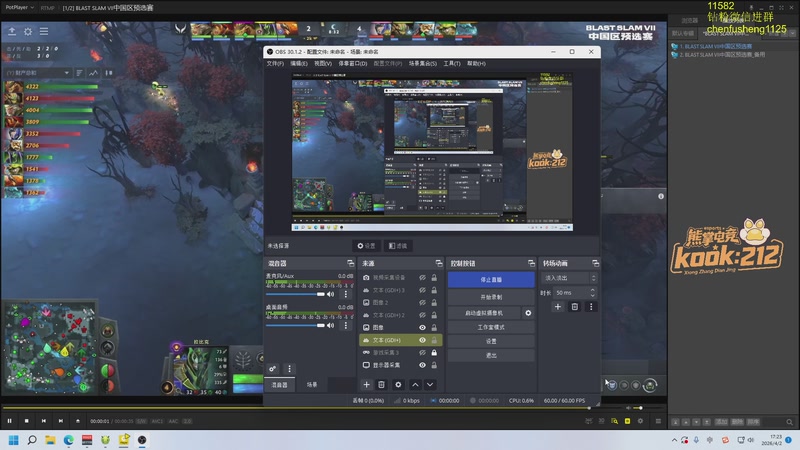The width and height of the screenshot is (800, 450).
Task: Adjust transition duration 50 ms stepper
Action: pos(592,293)
